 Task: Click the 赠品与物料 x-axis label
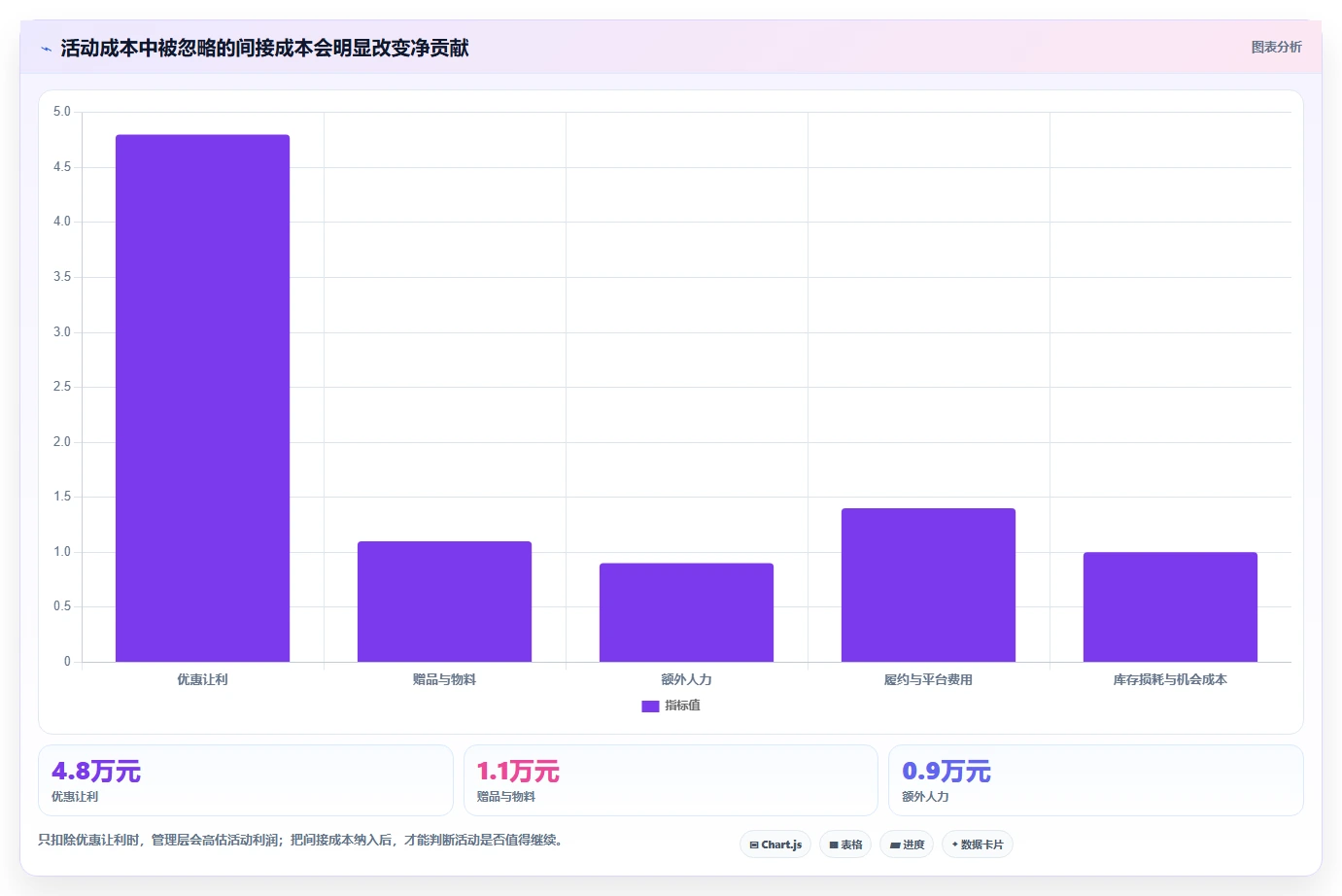(444, 679)
